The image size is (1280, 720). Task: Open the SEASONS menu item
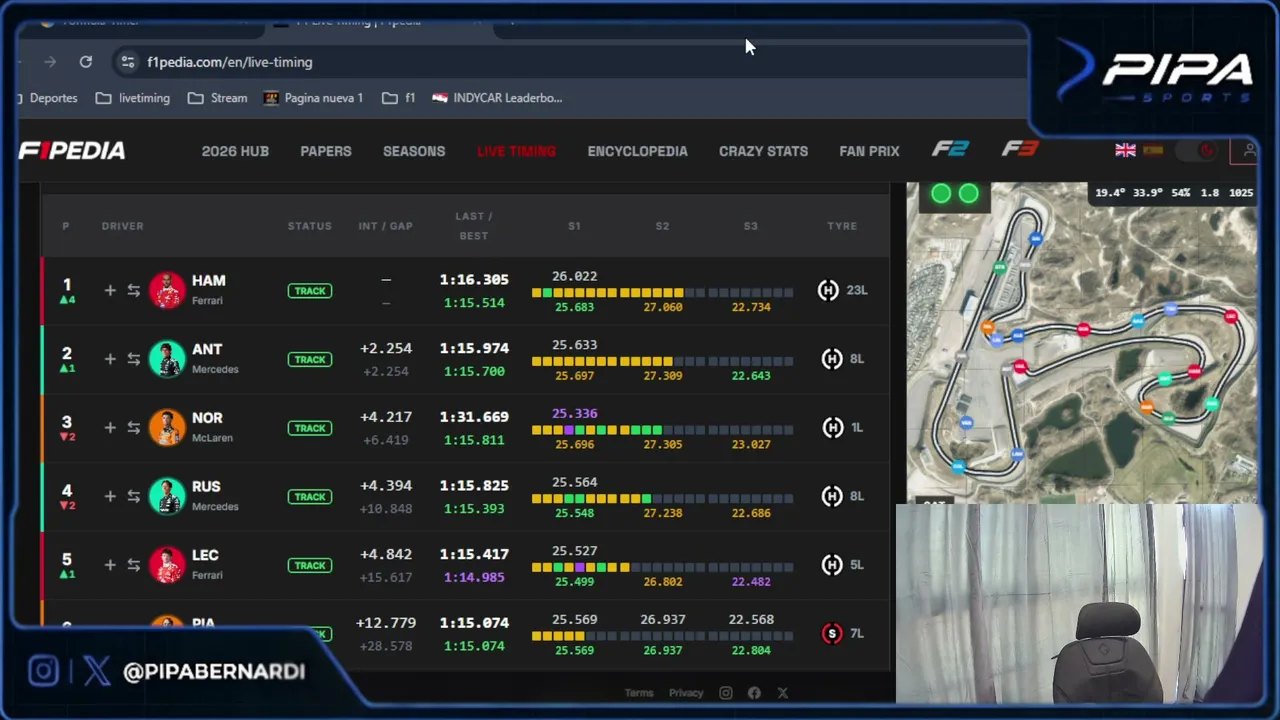(x=414, y=151)
